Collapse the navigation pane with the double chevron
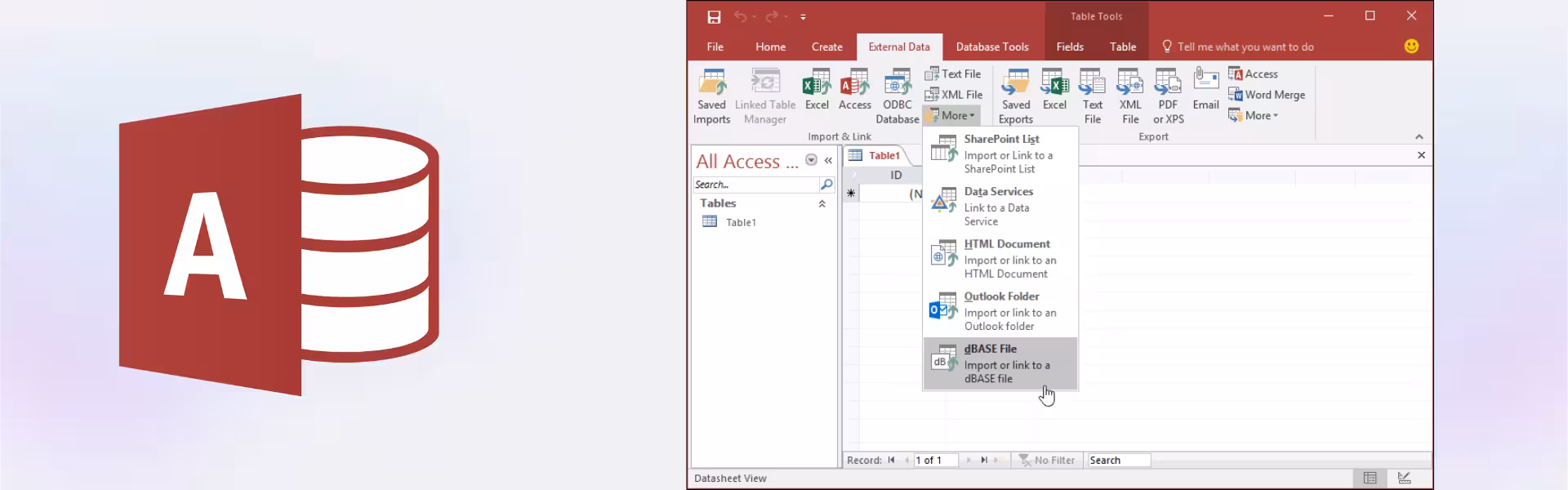The height and width of the screenshot is (490, 1568). click(828, 161)
